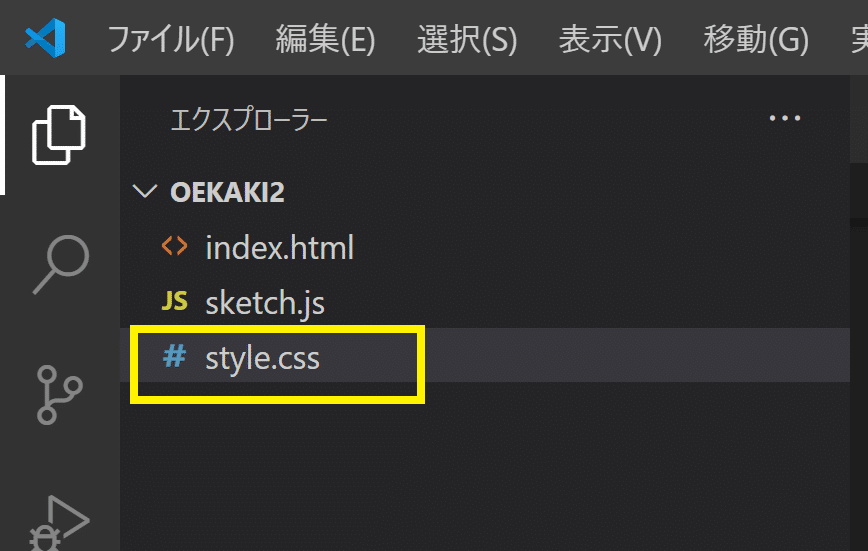The image size is (868, 551).
Task: Collapse the OEKAKI2 folder chevron
Action: tap(146, 192)
